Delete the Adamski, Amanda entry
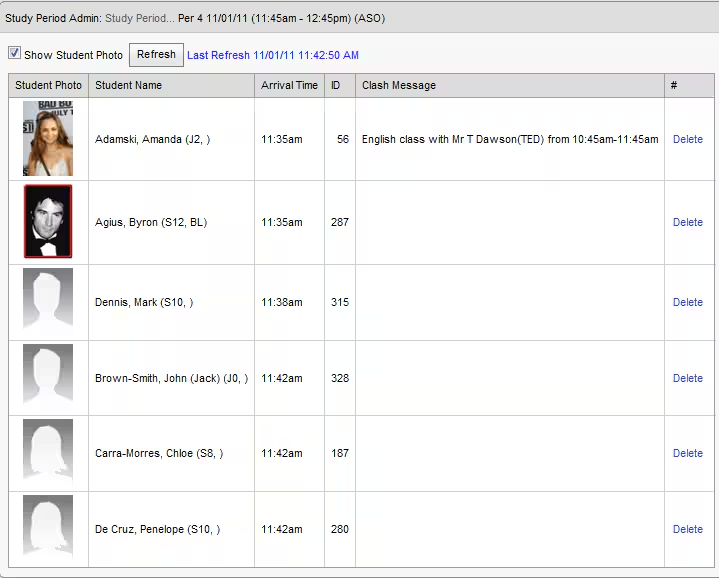 [687, 139]
